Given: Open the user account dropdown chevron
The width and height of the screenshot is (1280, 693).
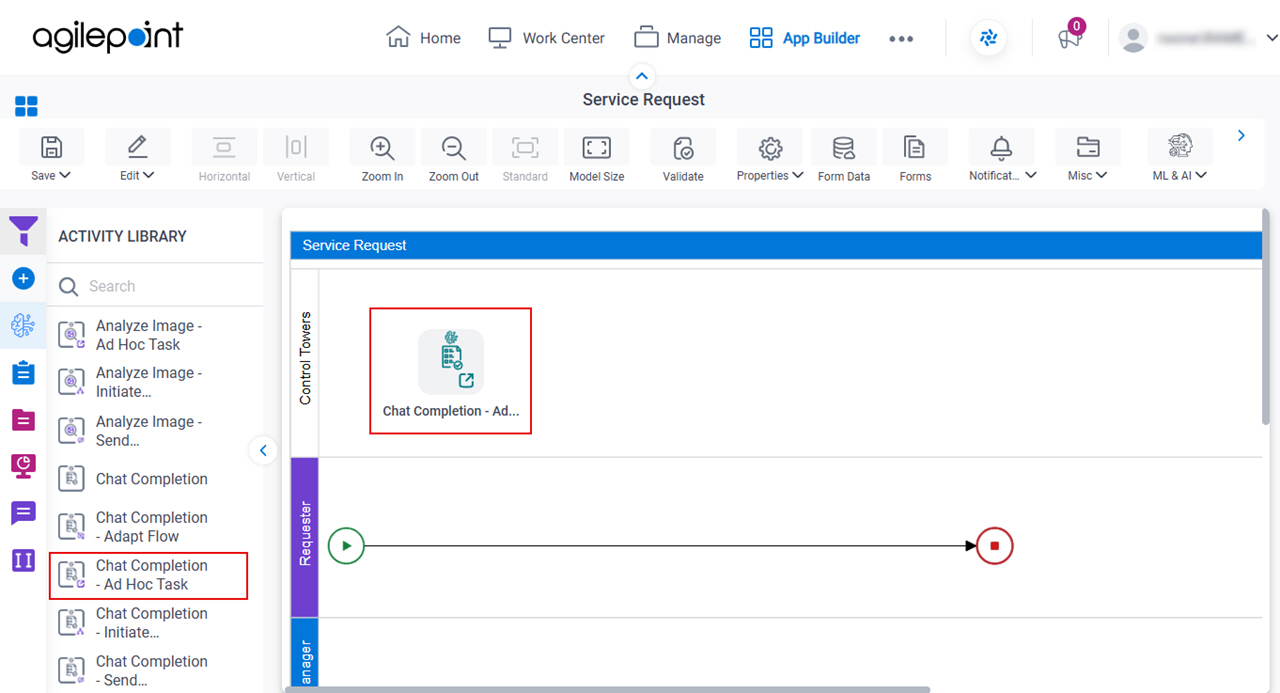Looking at the screenshot, I should pyautogui.click(x=1271, y=38).
